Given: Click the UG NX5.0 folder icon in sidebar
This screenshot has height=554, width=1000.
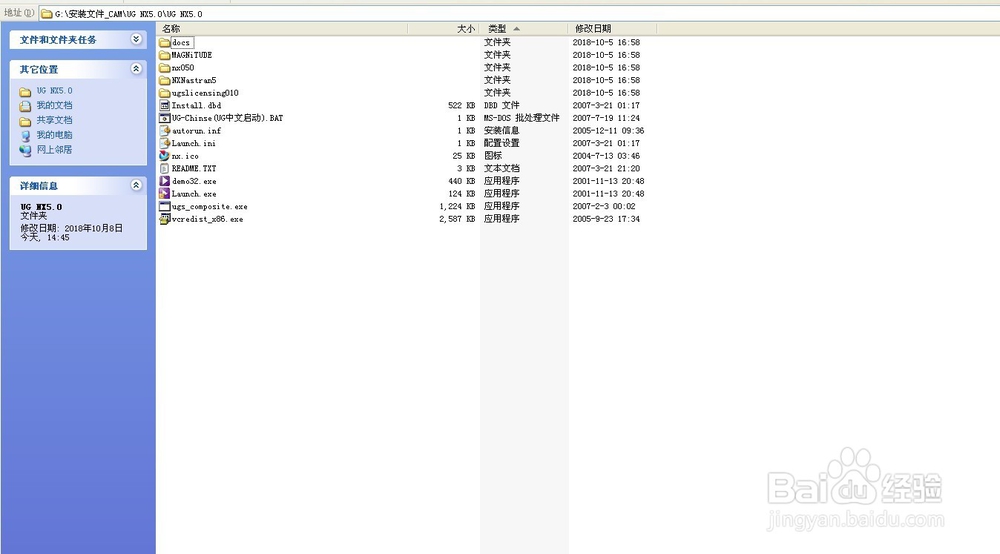Looking at the screenshot, I should coord(25,91).
